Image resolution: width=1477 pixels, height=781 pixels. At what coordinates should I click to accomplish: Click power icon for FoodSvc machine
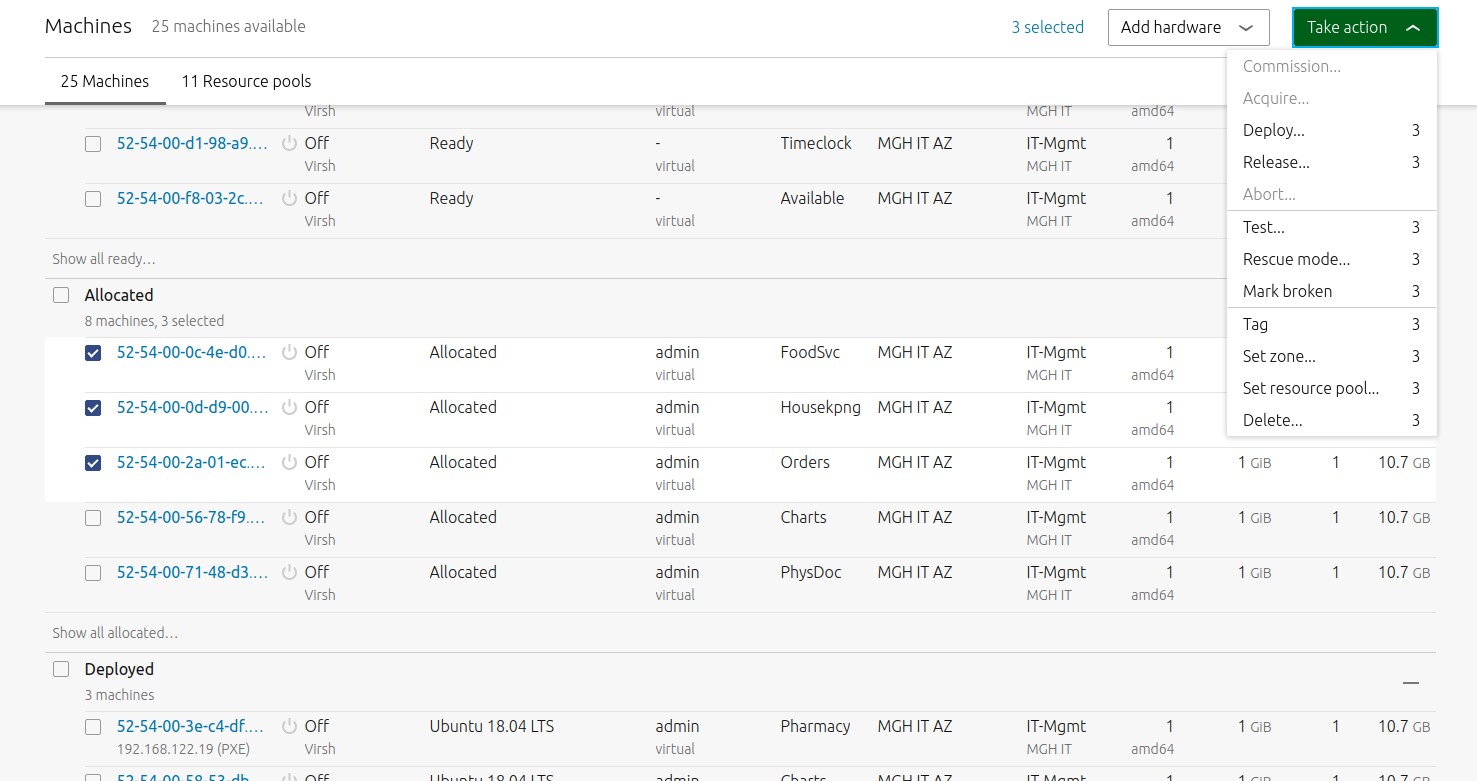point(290,353)
